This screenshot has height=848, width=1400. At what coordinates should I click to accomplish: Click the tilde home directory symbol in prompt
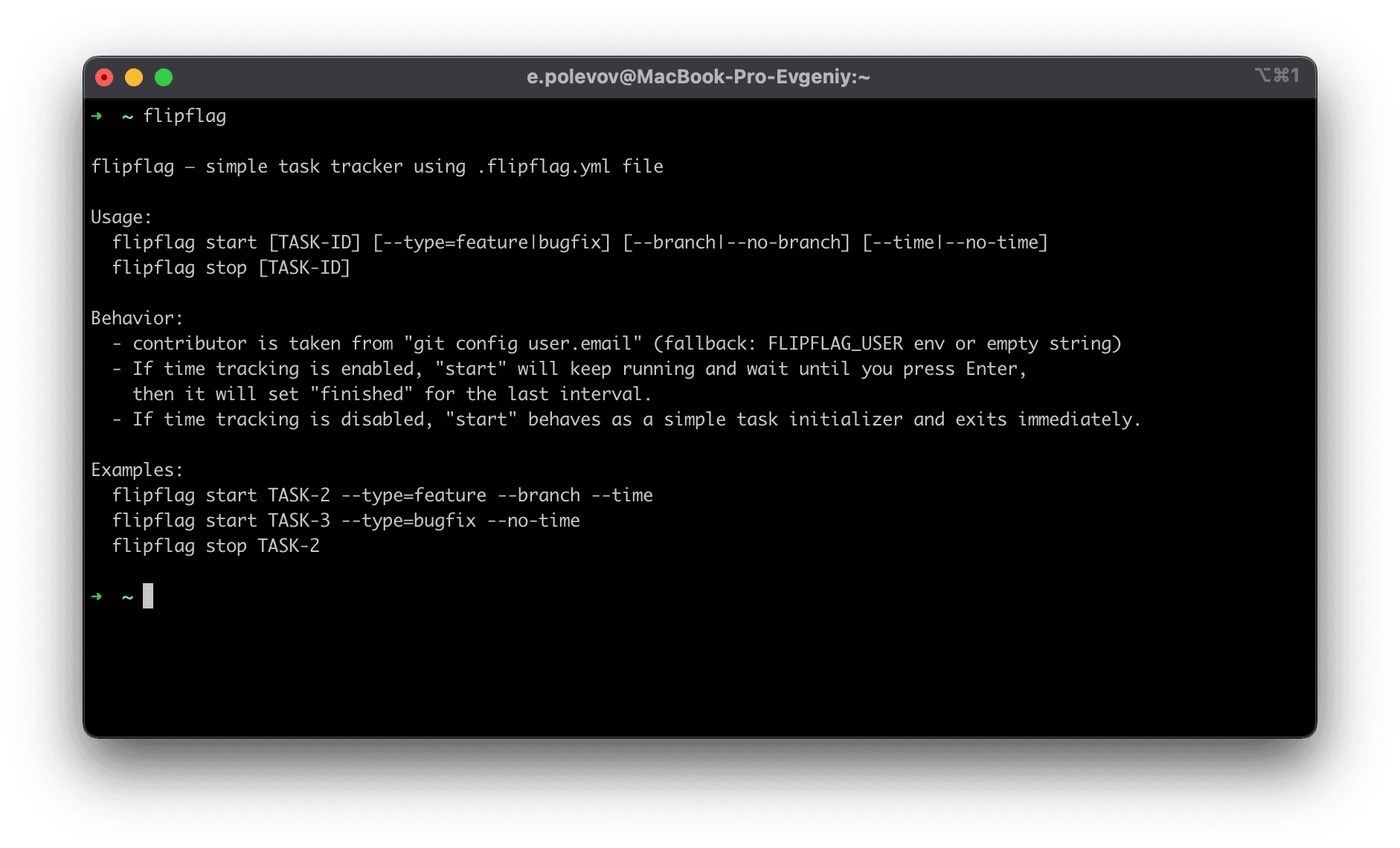coord(126,116)
